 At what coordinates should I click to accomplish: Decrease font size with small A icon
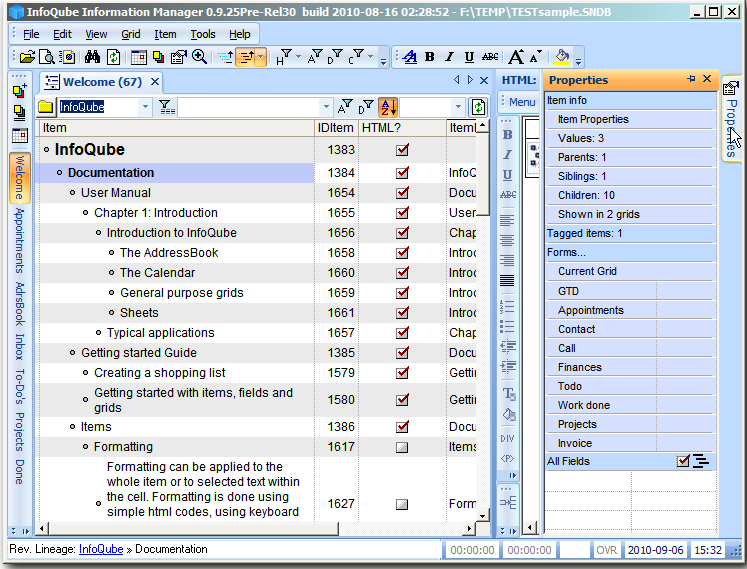coord(536,57)
